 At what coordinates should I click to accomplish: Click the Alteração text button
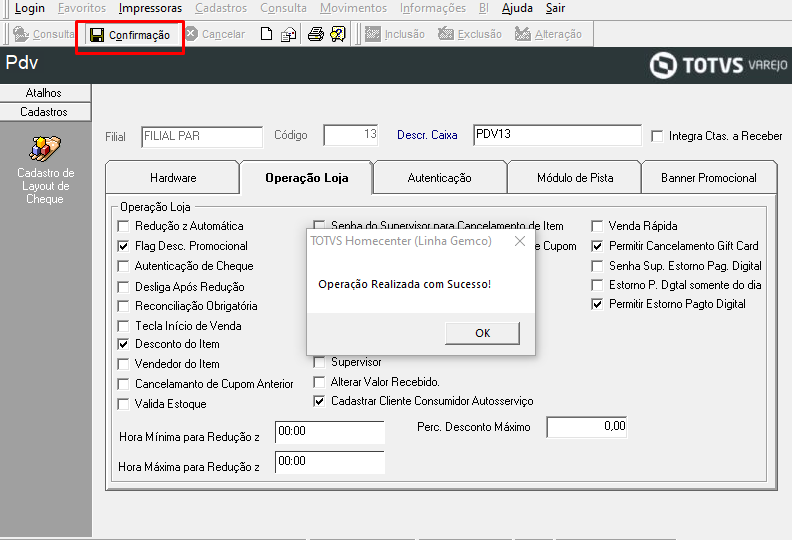[558, 34]
